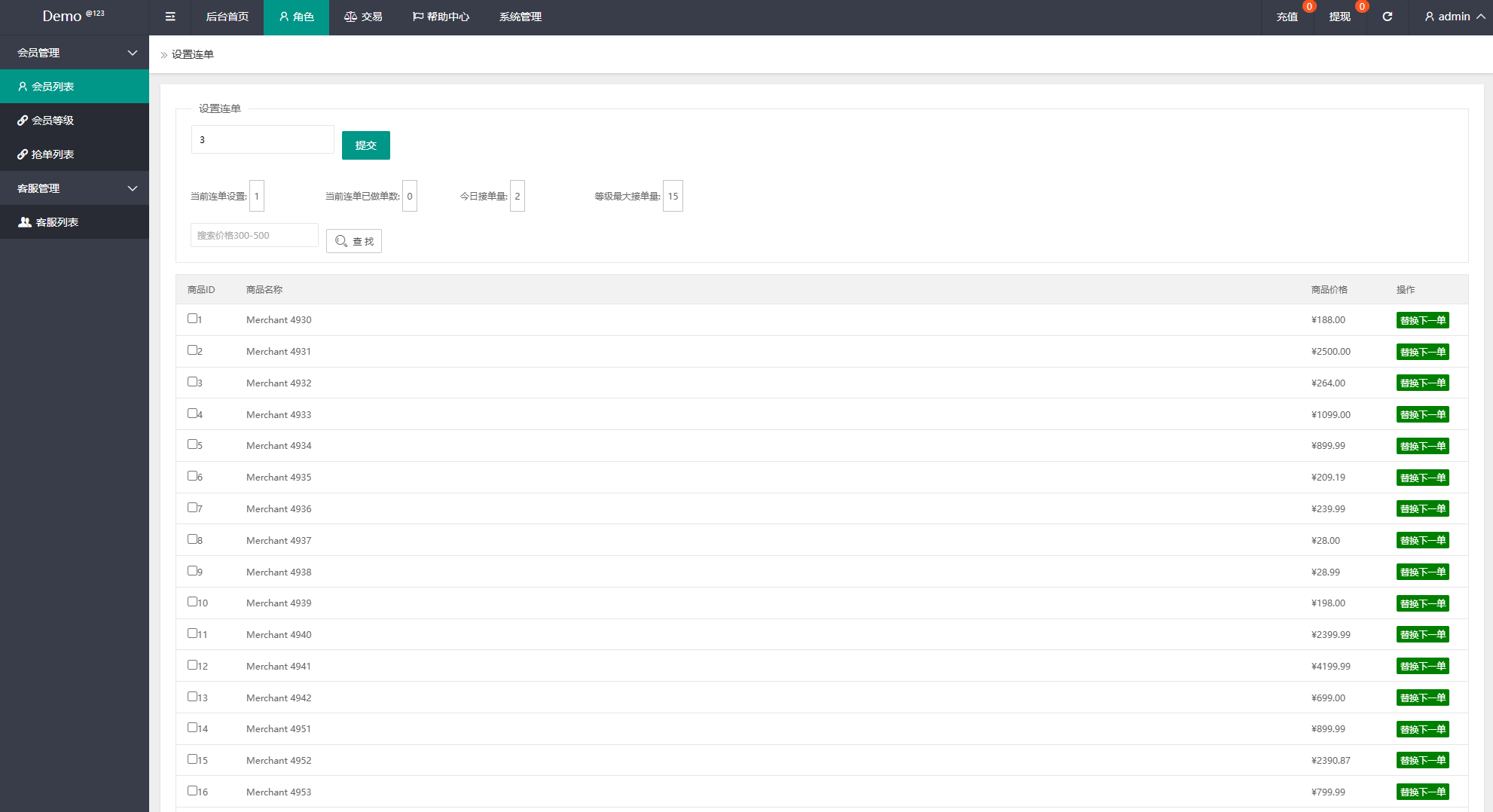The image size is (1493, 812).
Task: Click the refresh icon in top bar
Action: pos(1387,17)
